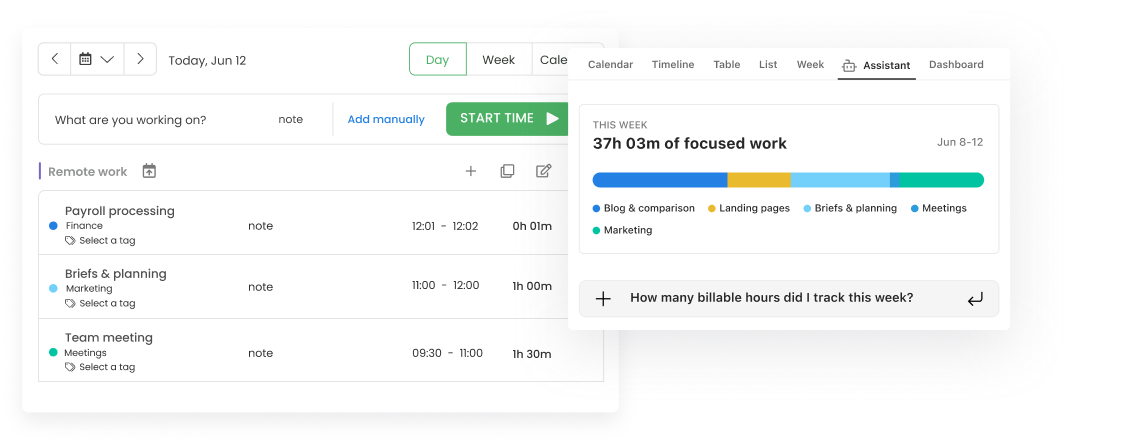Click Add manually link
The image size is (1129, 444).
pos(386,119)
